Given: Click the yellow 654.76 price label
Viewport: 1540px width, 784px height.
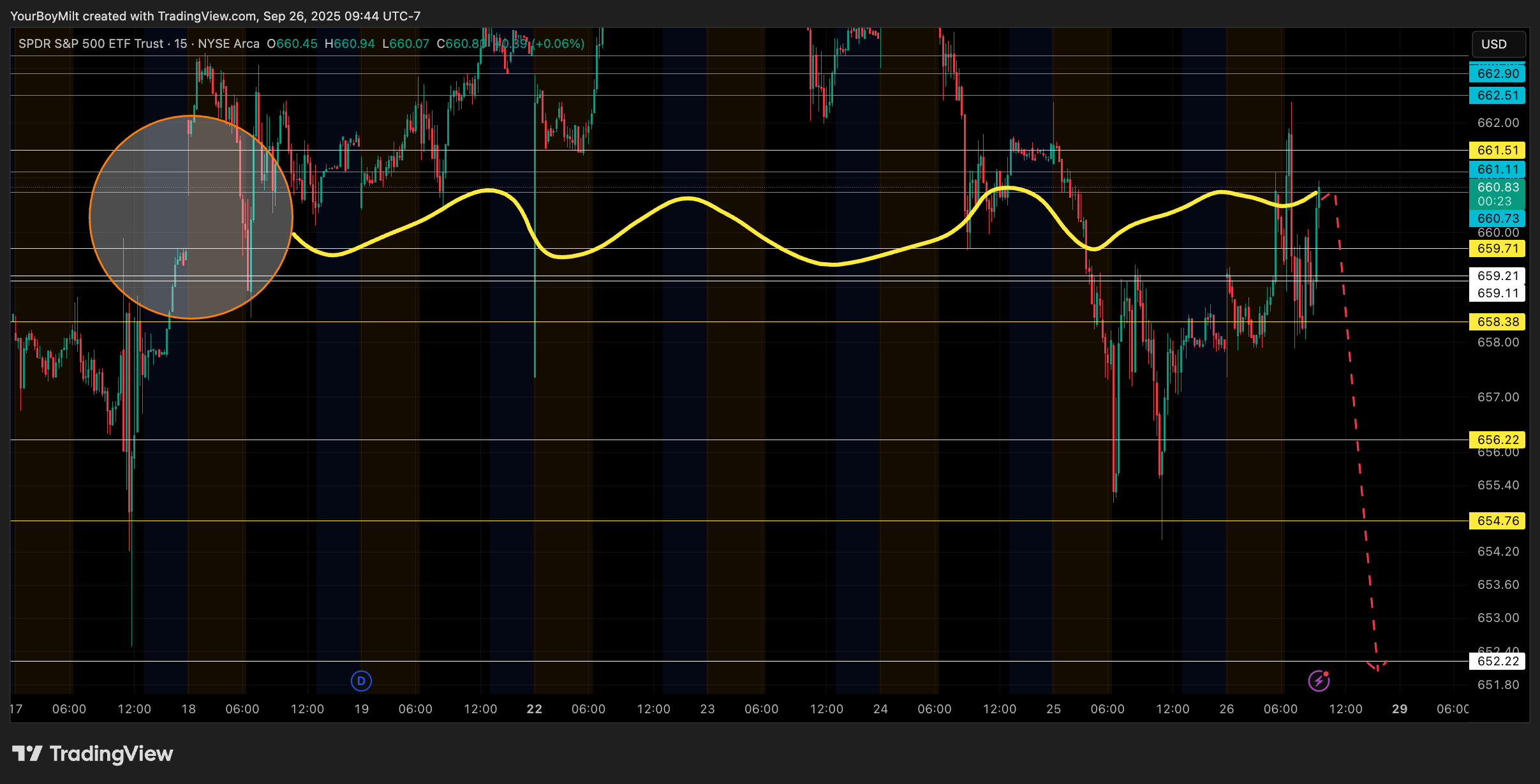Looking at the screenshot, I should [1497, 521].
